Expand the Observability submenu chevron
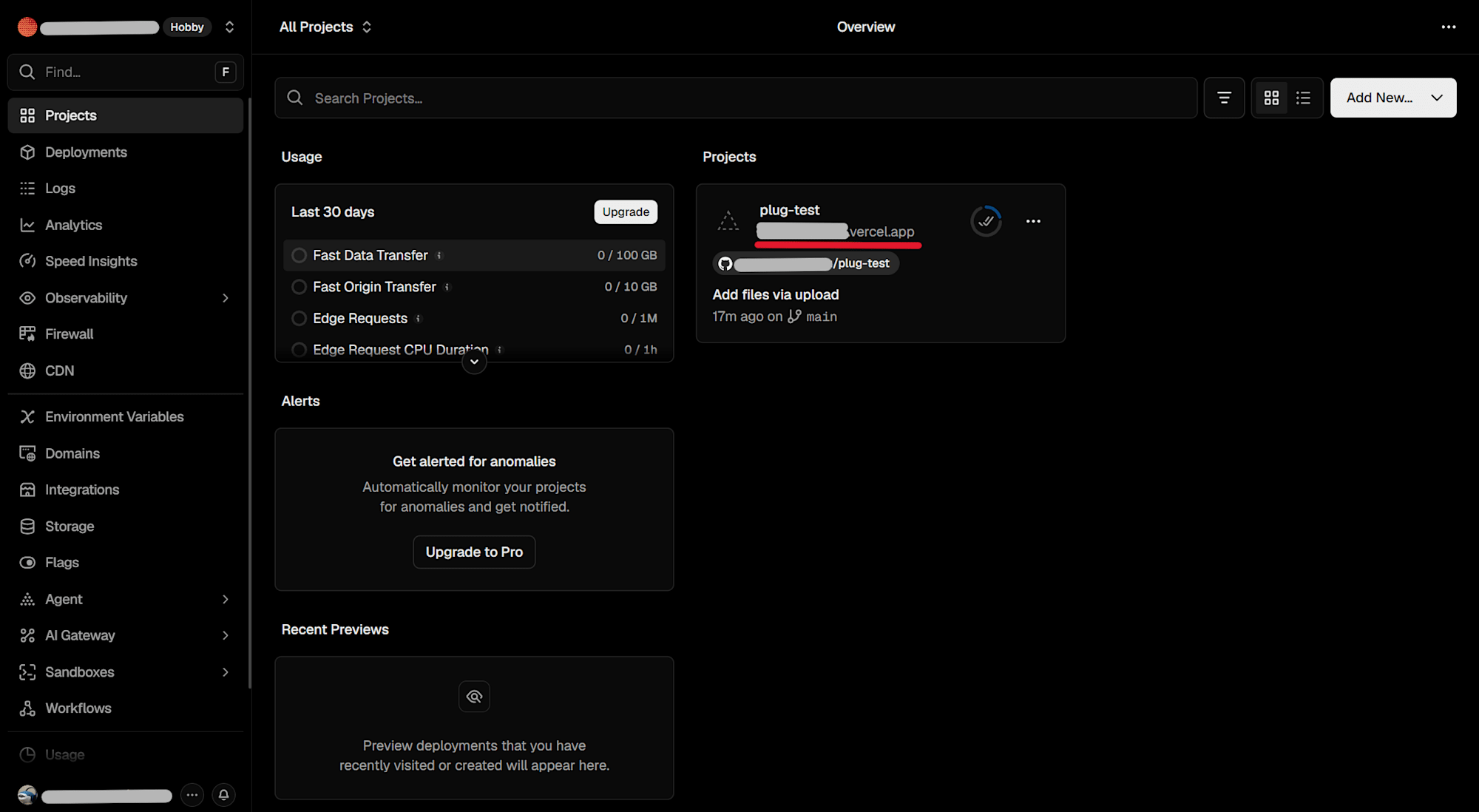This screenshot has width=1479, height=812. 226,297
